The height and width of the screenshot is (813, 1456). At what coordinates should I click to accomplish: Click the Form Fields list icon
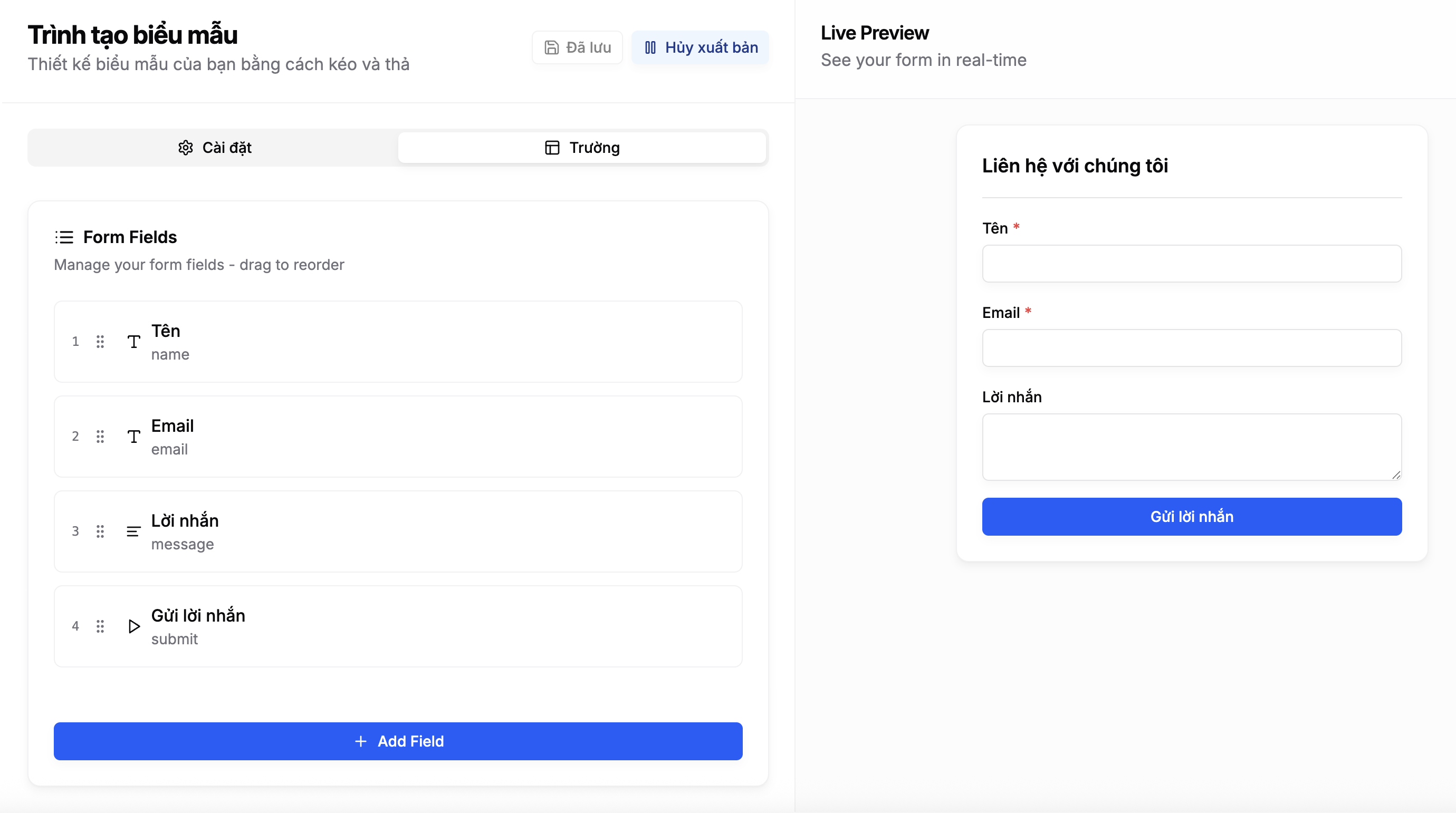pyautogui.click(x=64, y=237)
